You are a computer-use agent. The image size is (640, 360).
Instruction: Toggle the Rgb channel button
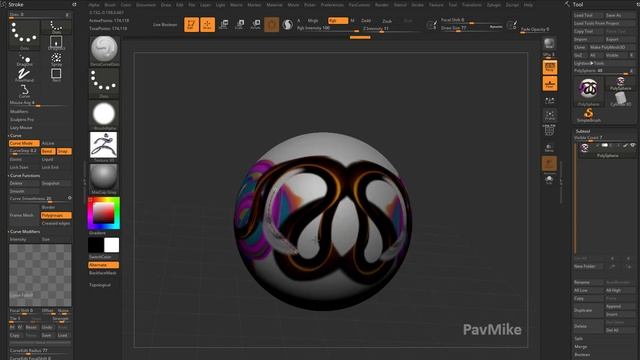tap(338, 20)
